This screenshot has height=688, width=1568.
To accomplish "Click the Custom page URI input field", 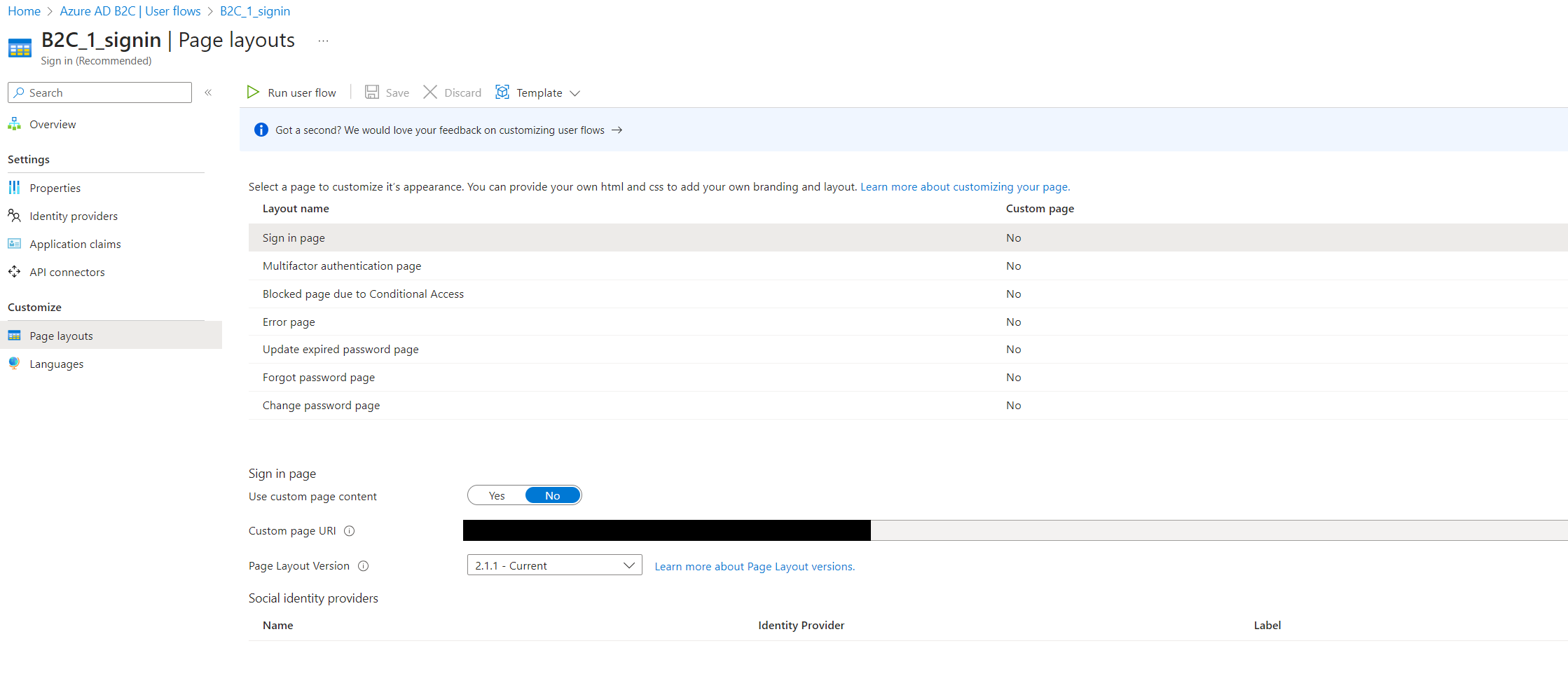I will tap(1015, 530).
